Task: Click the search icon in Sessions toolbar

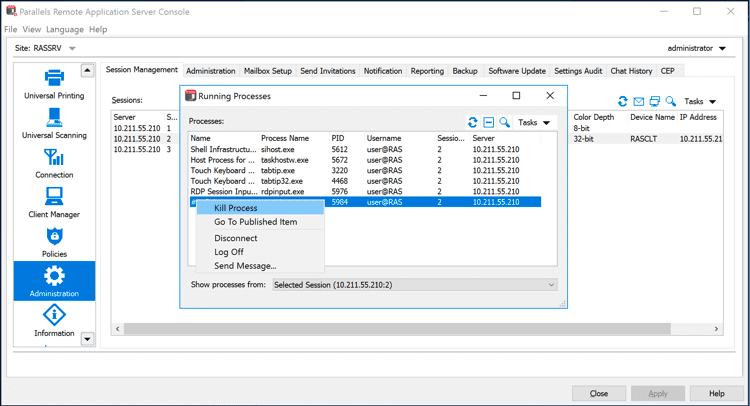Action: (x=671, y=101)
